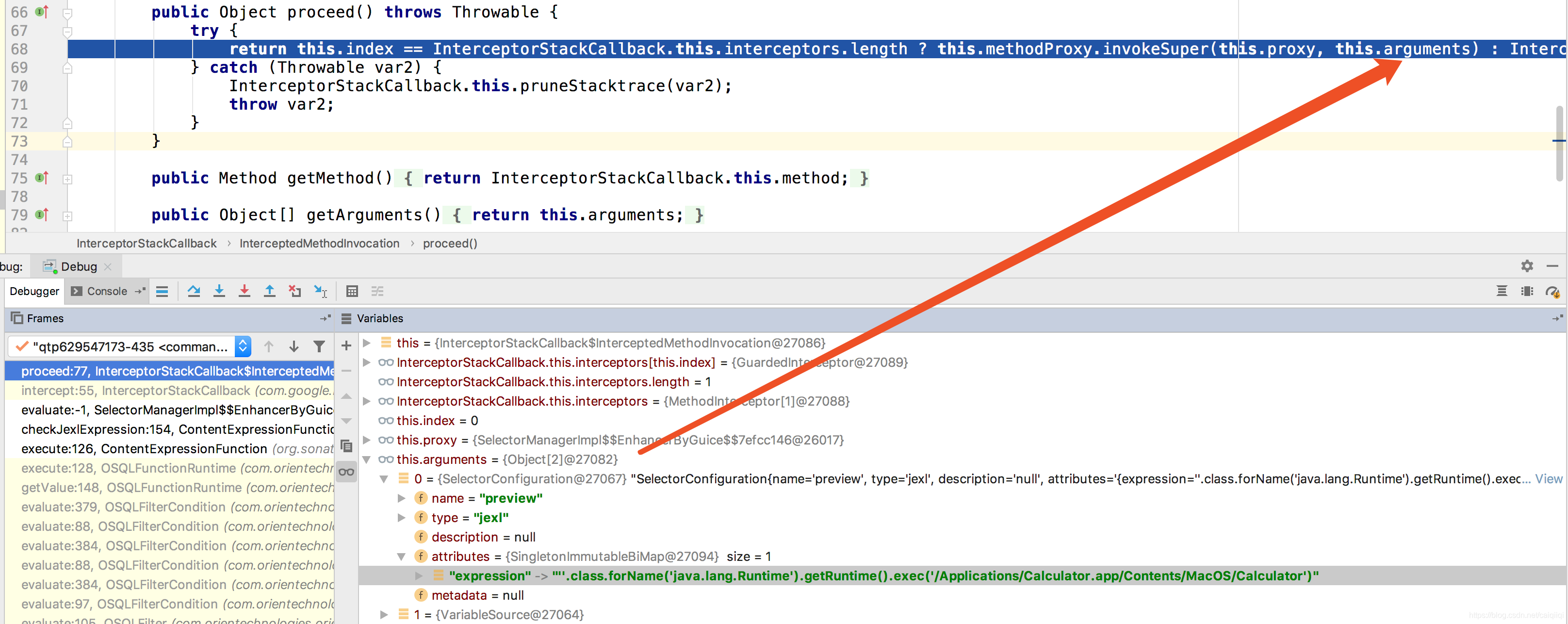Hide the Variables panel
The width and height of the screenshot is (1568, 624).
(1557, 318)
